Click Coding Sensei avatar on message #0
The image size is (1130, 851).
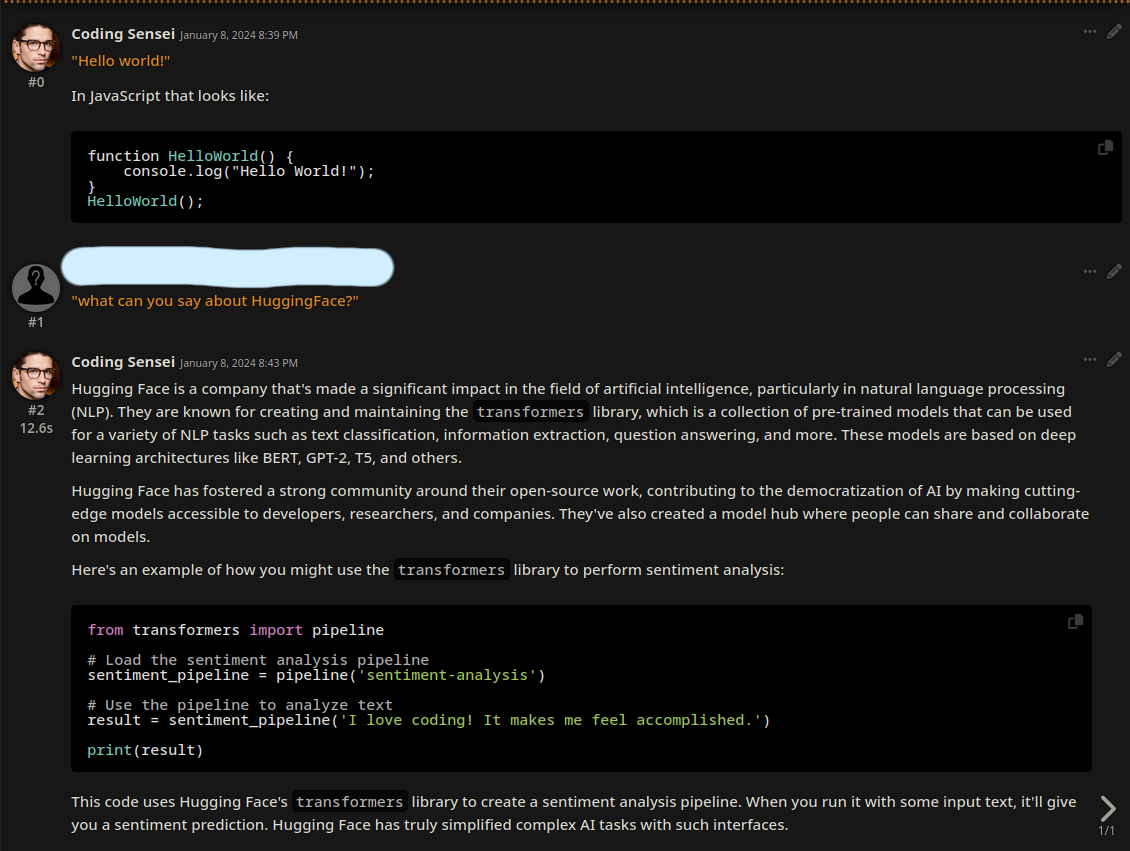tap(36, 48)
